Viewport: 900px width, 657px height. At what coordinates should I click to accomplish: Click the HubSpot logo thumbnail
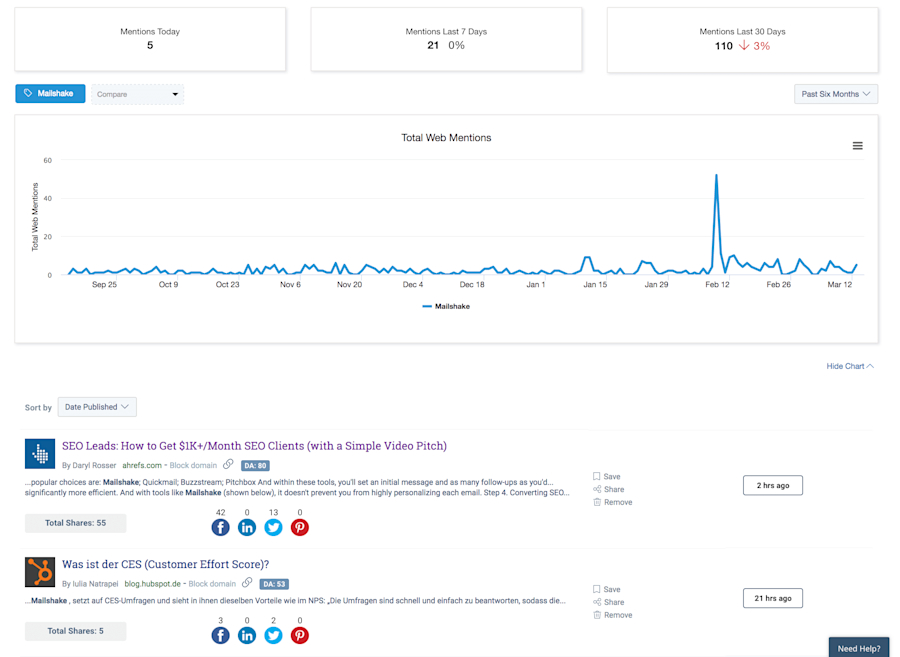[x=40, y=572]
